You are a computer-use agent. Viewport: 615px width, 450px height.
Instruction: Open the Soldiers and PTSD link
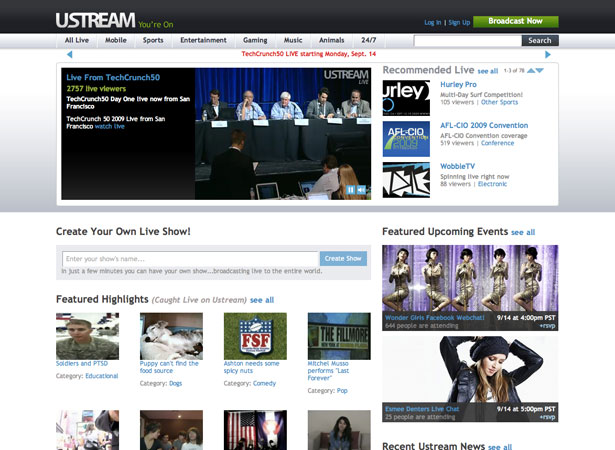coord(82,364)
